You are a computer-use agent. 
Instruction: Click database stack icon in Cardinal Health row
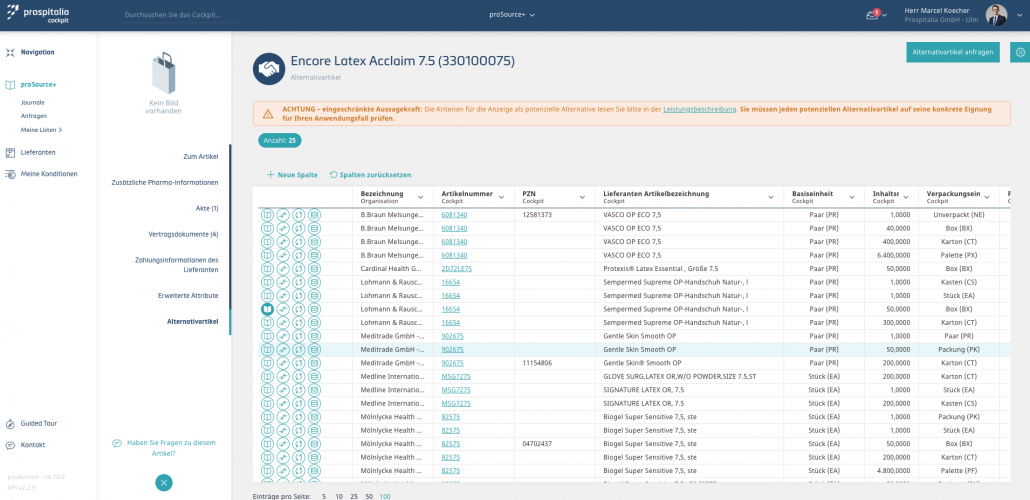(x=314, y=269)
